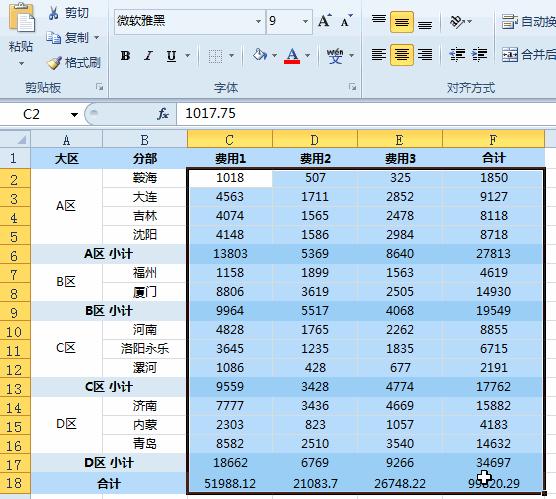The height and width of the screenshot is (499, 556).
Task: Click the cell containing 7777
Action: [x=230, y=406]
